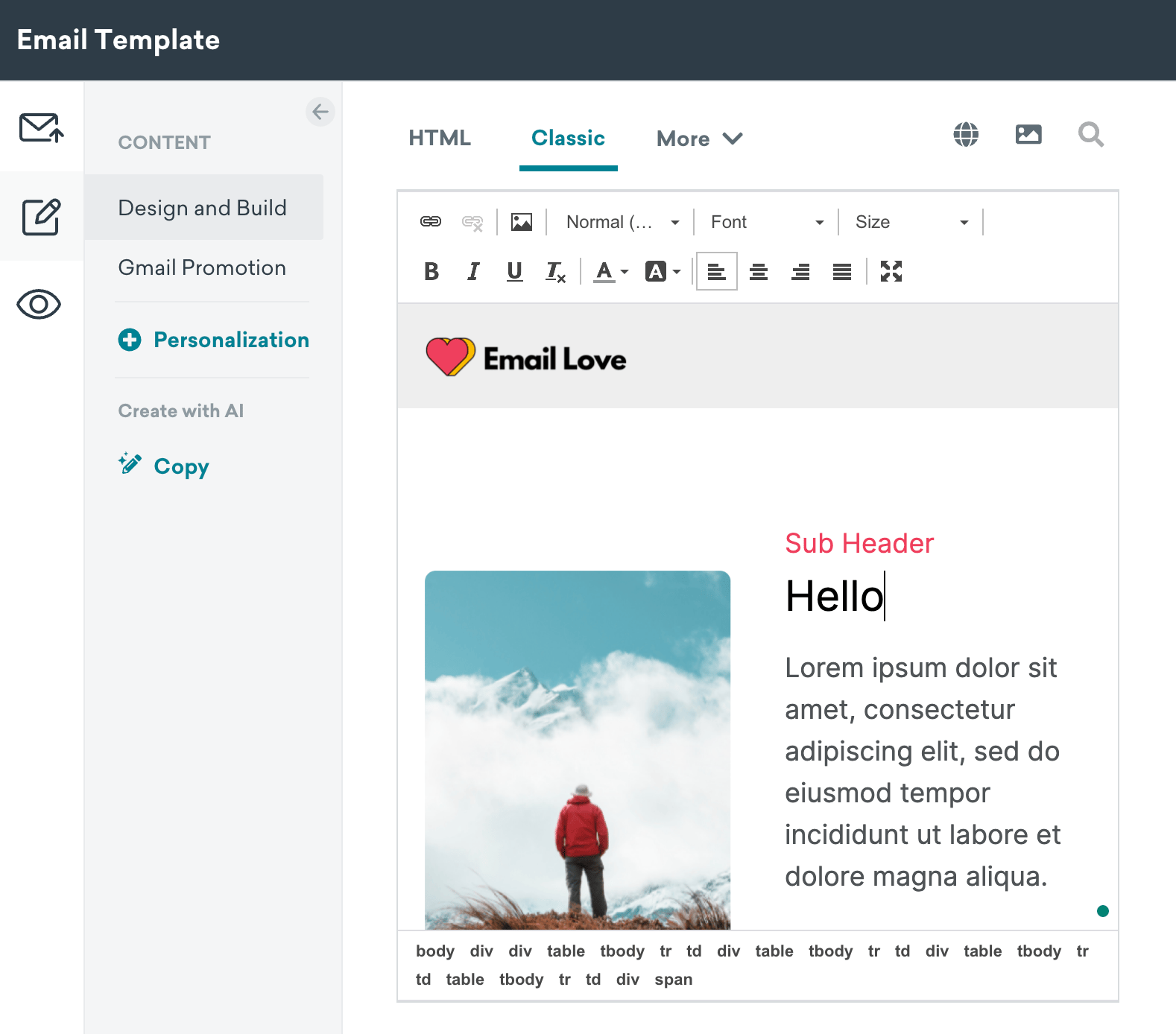Click the unlink icon in toolbar
This screenshot has height=1034, width=1176.
(472, 222)
